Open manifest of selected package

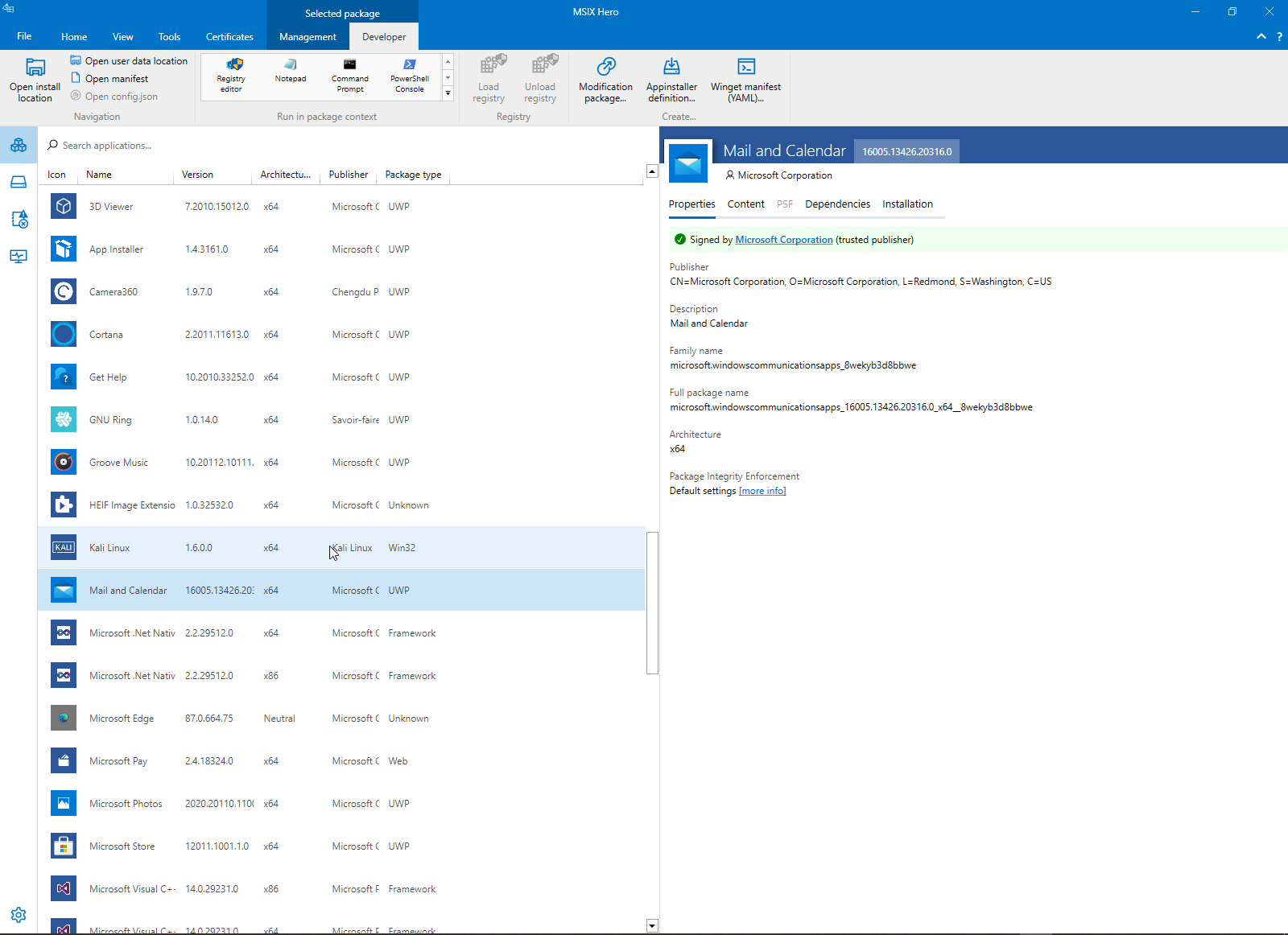tap(109, 79)
